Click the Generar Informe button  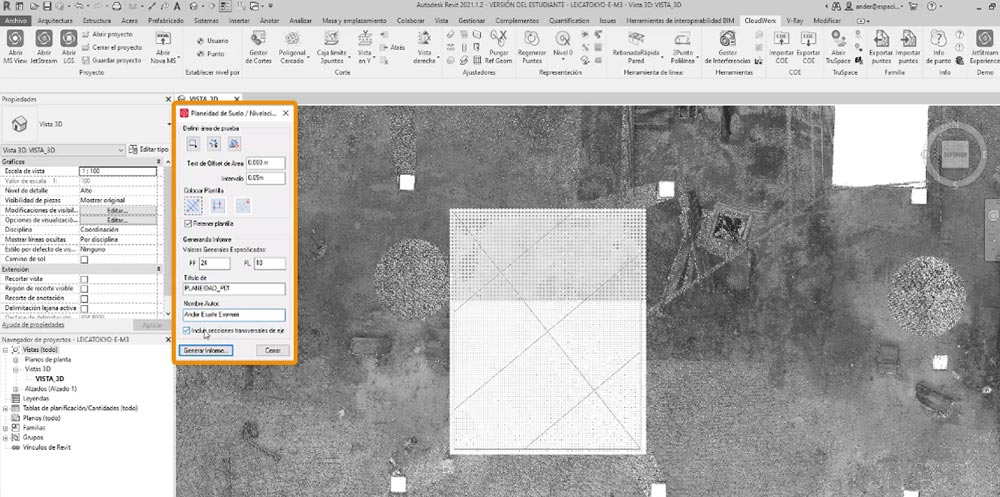click(x=207, y=351)
